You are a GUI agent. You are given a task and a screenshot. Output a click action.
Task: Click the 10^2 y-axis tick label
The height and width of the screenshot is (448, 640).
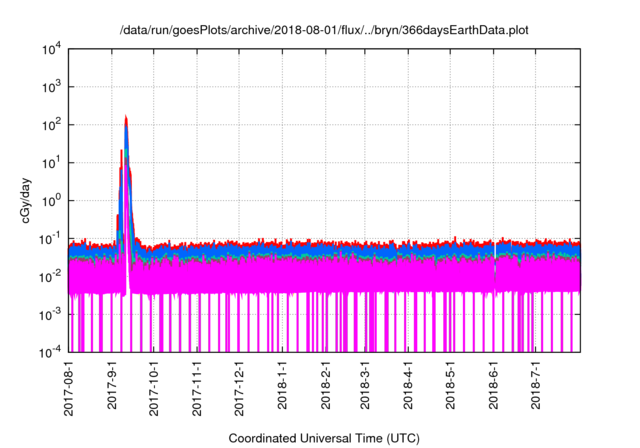(x=51, y=125)
